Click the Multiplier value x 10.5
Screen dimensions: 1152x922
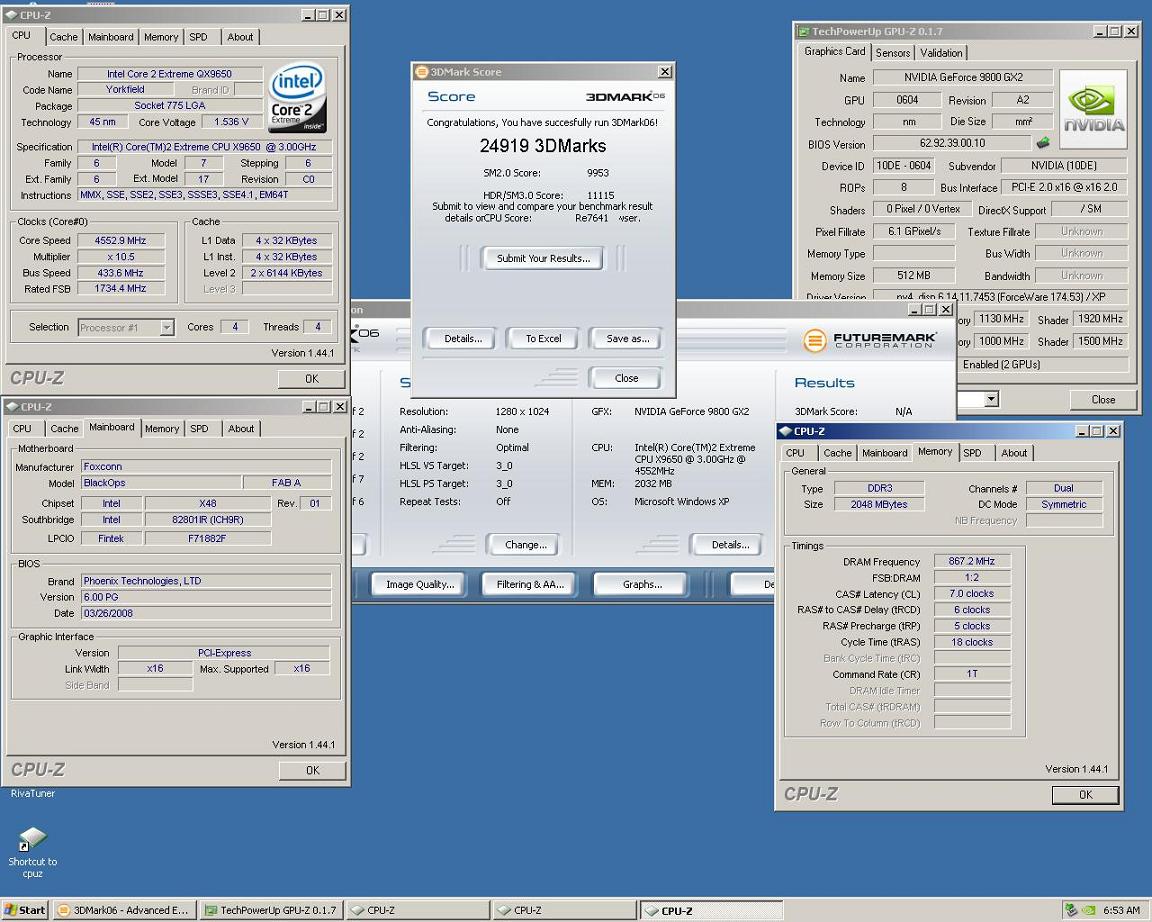pyautogui.click(x=120, y=256)
